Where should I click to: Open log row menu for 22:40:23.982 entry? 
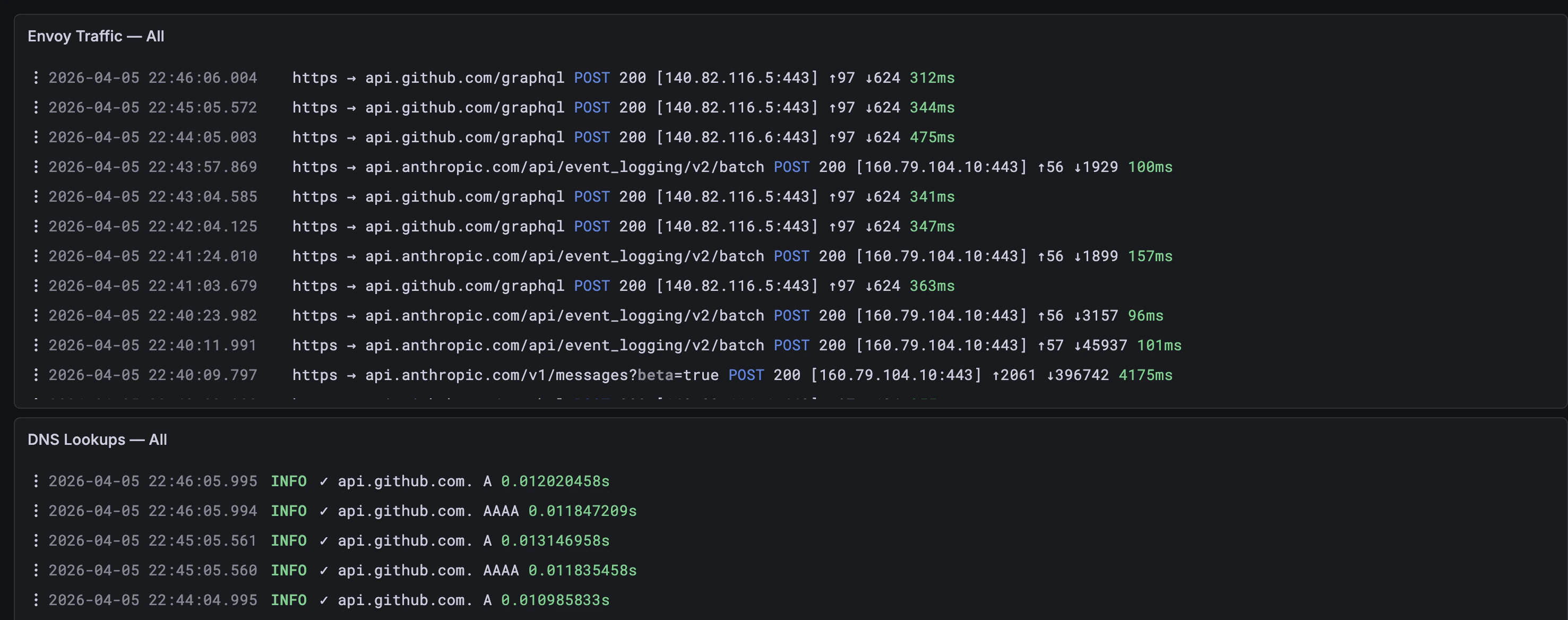pos(36,316)
